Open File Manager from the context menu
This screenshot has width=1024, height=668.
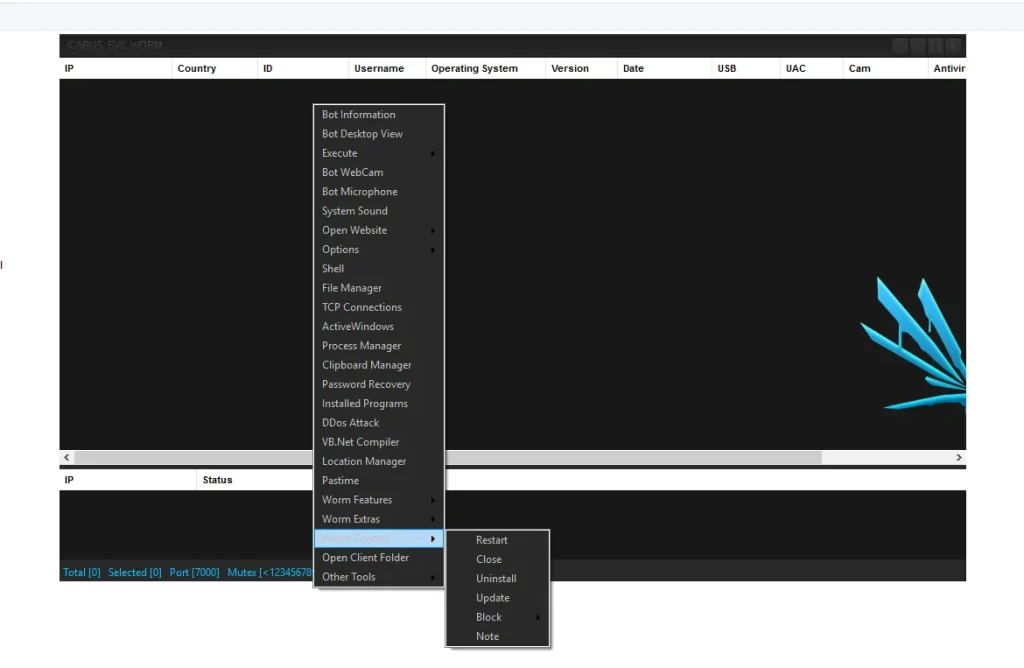pos(352,288)
